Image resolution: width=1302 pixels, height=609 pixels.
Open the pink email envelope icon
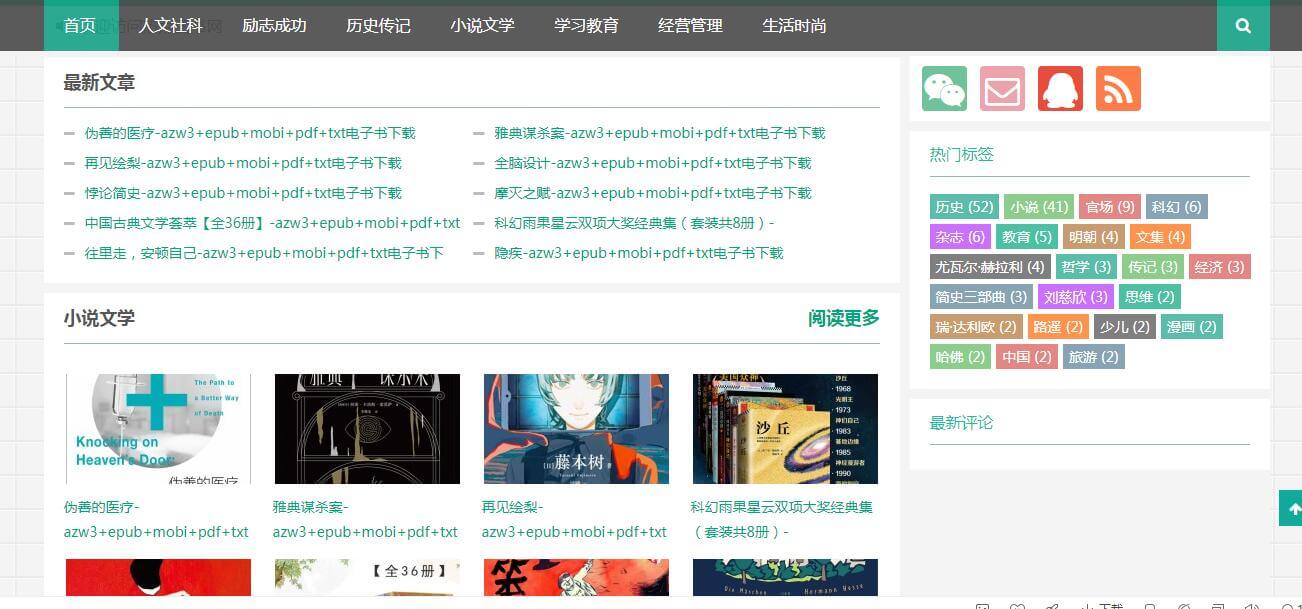pos(1001,88)
